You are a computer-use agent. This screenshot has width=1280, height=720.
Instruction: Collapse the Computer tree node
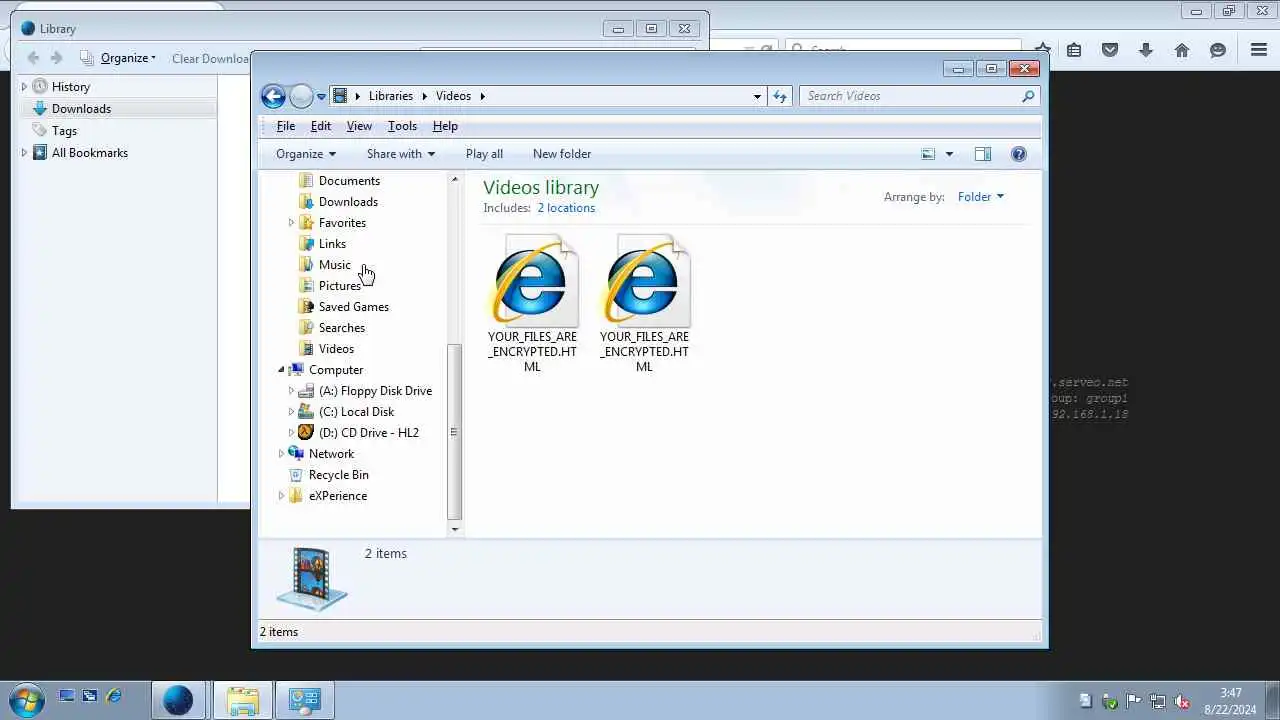coord(281,370)
